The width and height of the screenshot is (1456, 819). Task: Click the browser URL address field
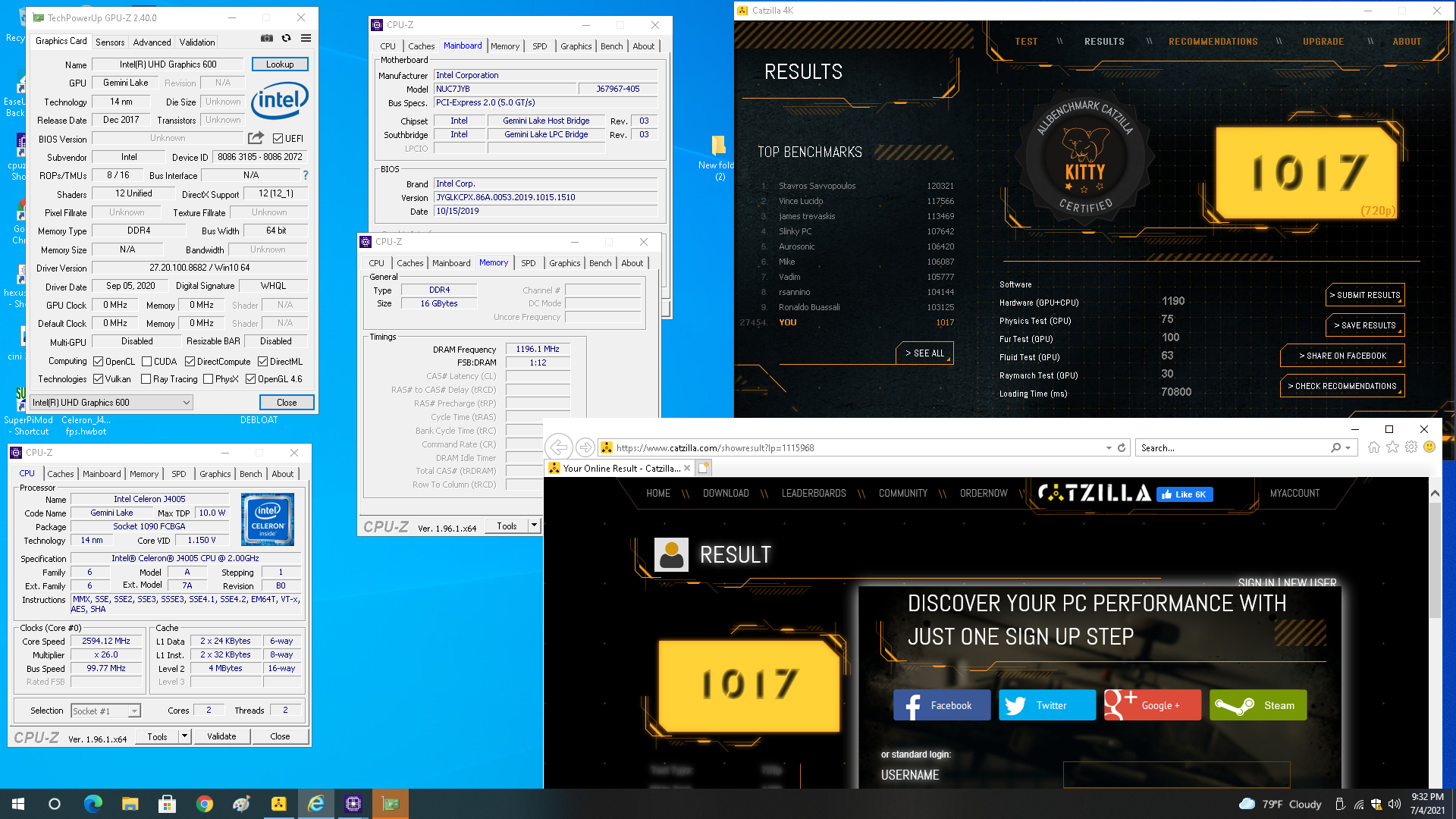pos(857,447)
